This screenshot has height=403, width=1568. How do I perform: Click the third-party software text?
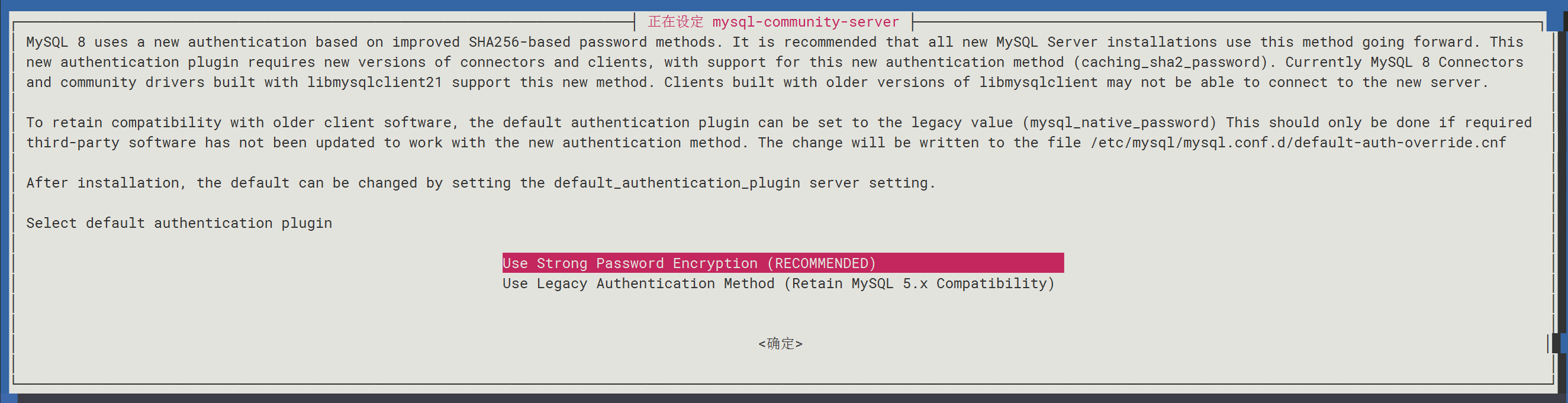[x=111, y=143]
